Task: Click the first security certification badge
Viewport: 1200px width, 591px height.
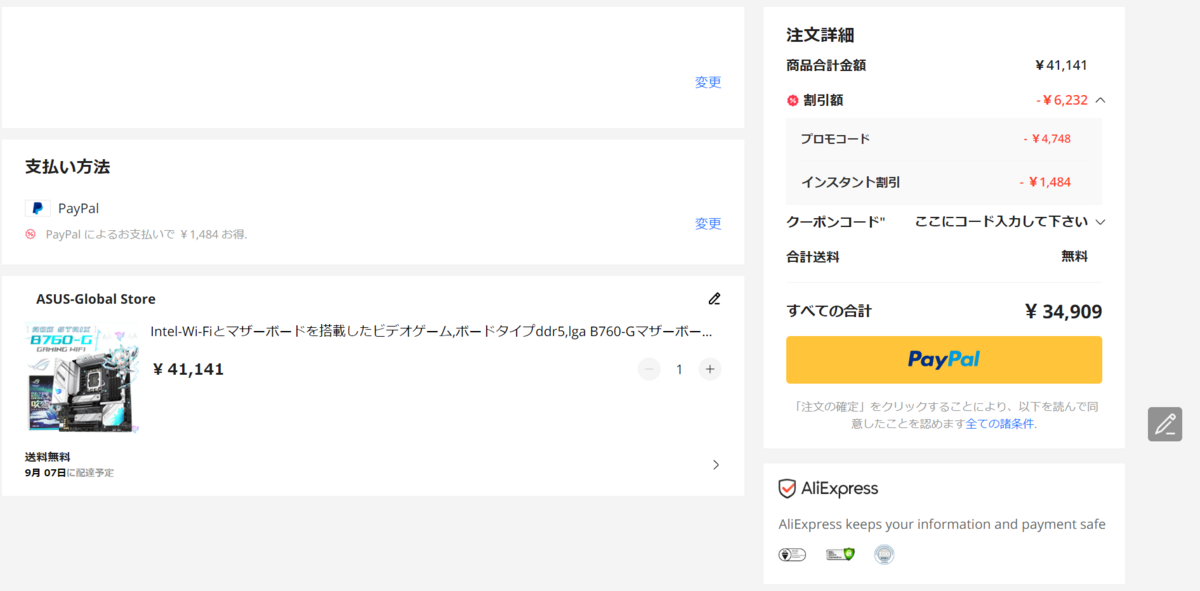Action: click(792, 554)
